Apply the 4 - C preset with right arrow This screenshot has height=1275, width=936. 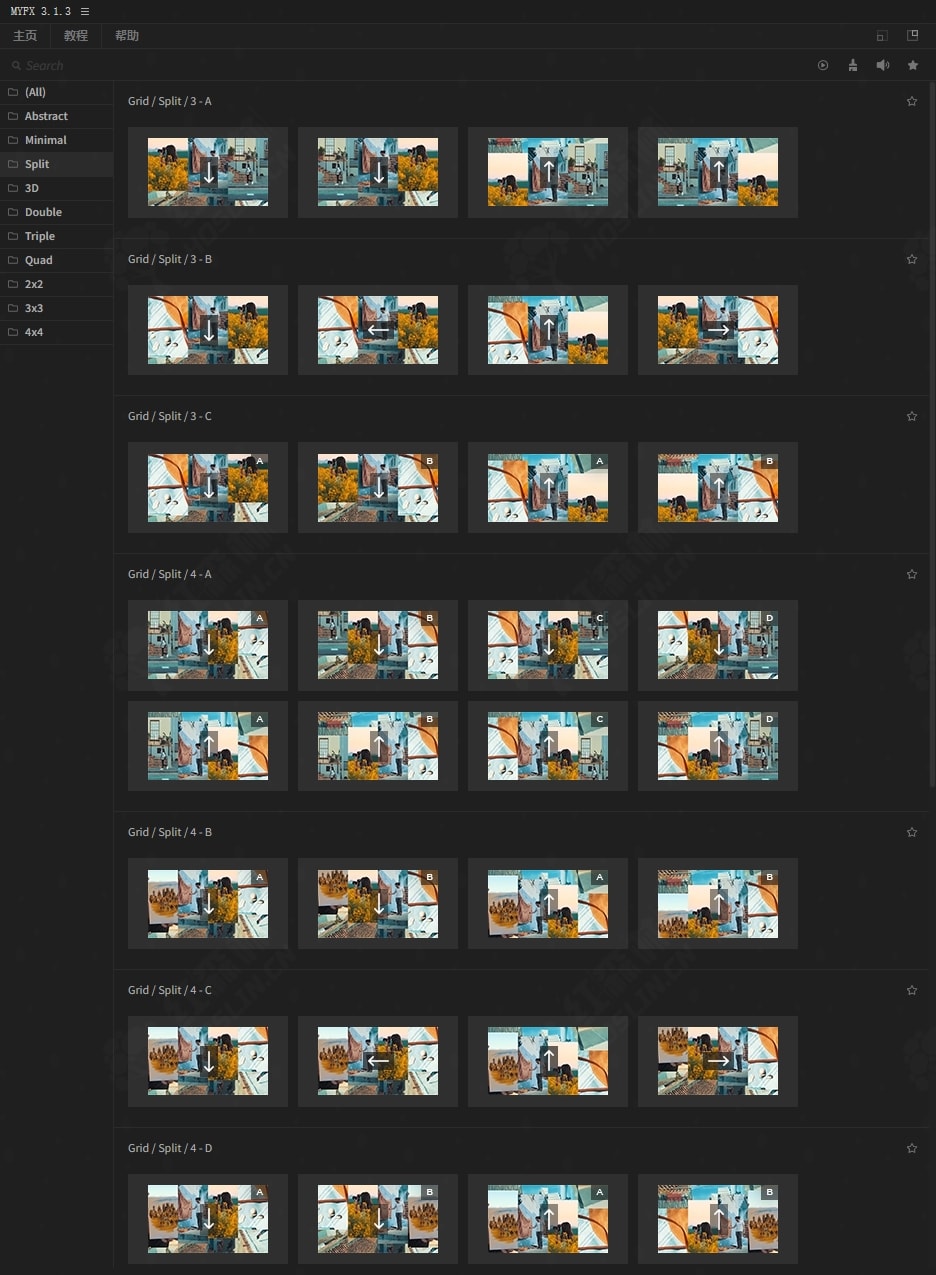pyautogui.click(x=718, y=1061)
